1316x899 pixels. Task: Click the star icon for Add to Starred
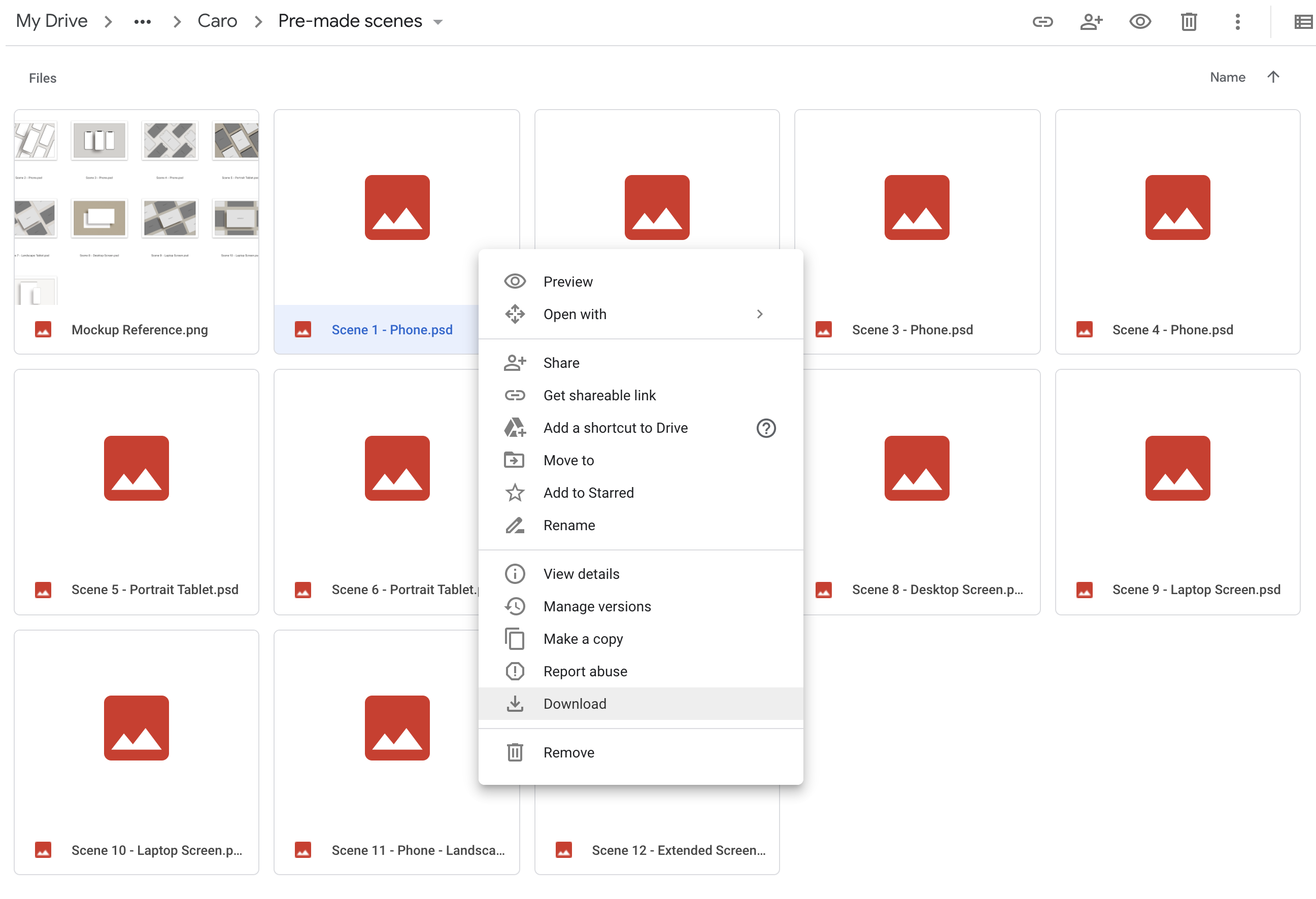click(x=515, y=493)
